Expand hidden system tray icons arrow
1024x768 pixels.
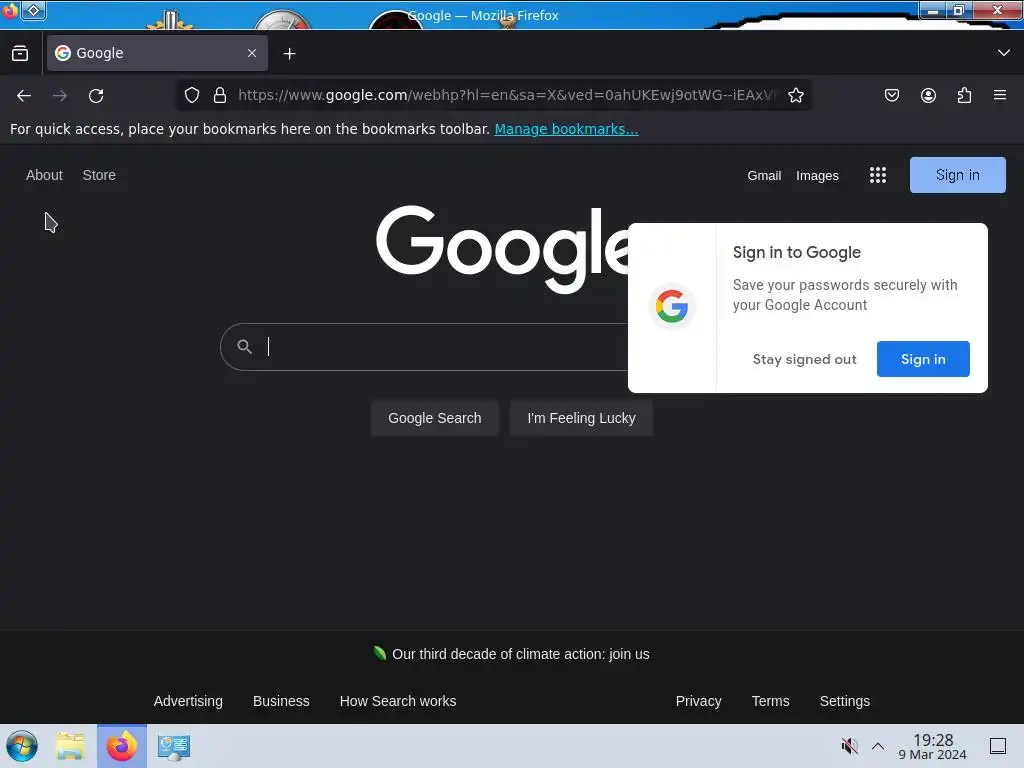pyautogui.click(x=878, y=746)
